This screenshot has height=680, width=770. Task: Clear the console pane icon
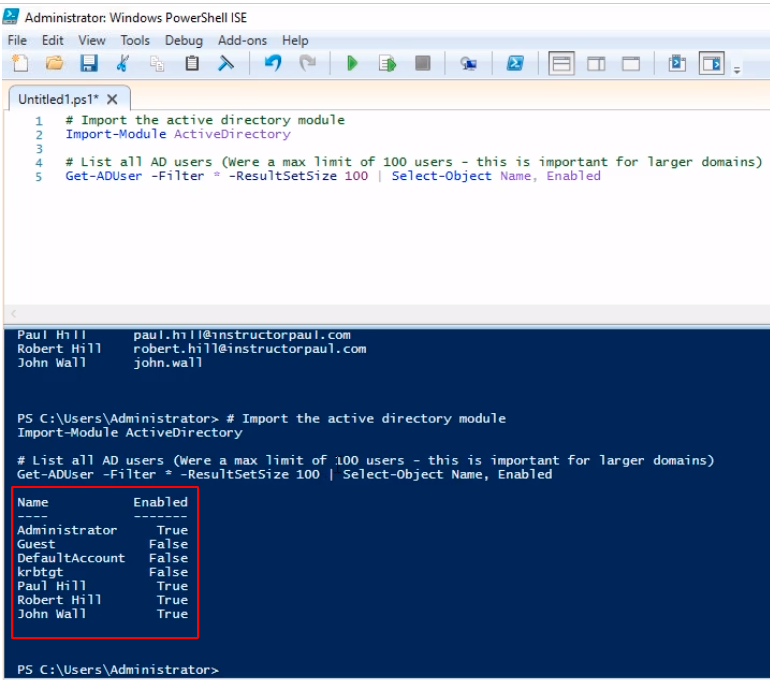(225, 63)
